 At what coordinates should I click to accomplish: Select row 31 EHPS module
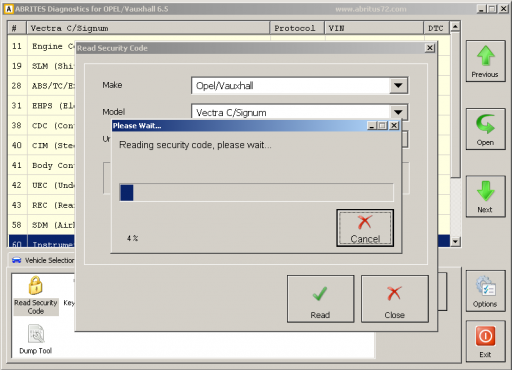tap(42, 106)
